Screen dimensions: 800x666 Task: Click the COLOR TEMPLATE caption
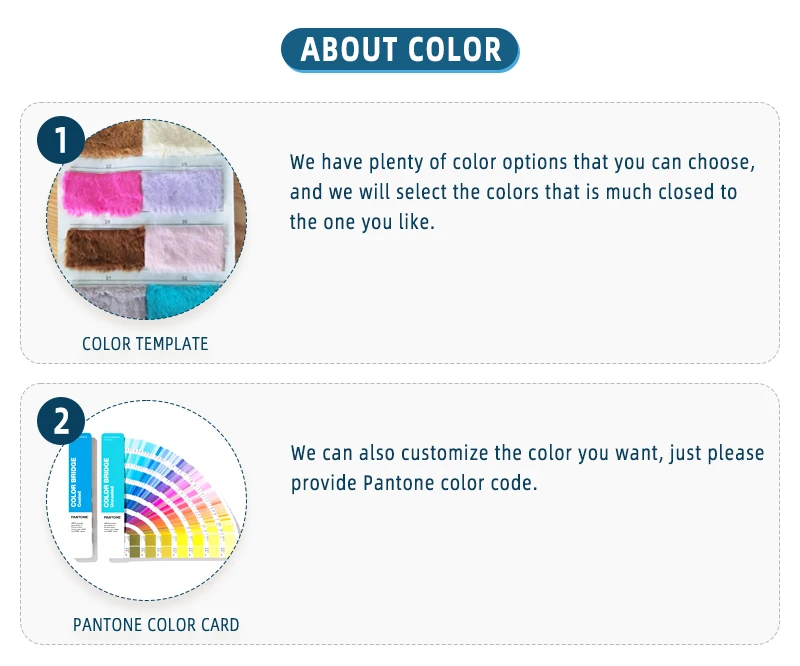pos(145,344)
